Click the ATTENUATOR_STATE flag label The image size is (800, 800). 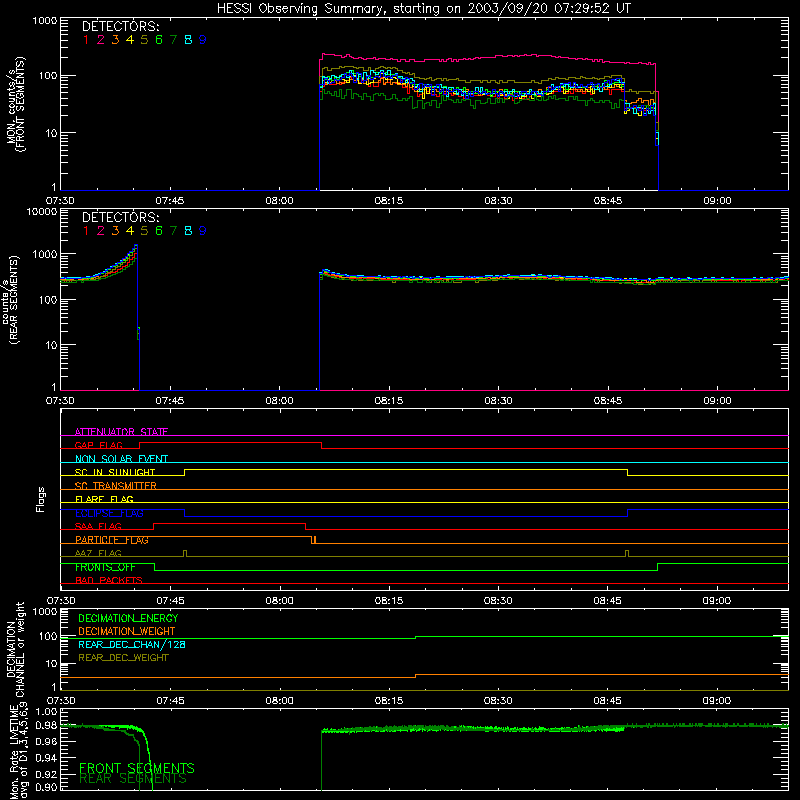pyautogui.click(x=121, y=432)
